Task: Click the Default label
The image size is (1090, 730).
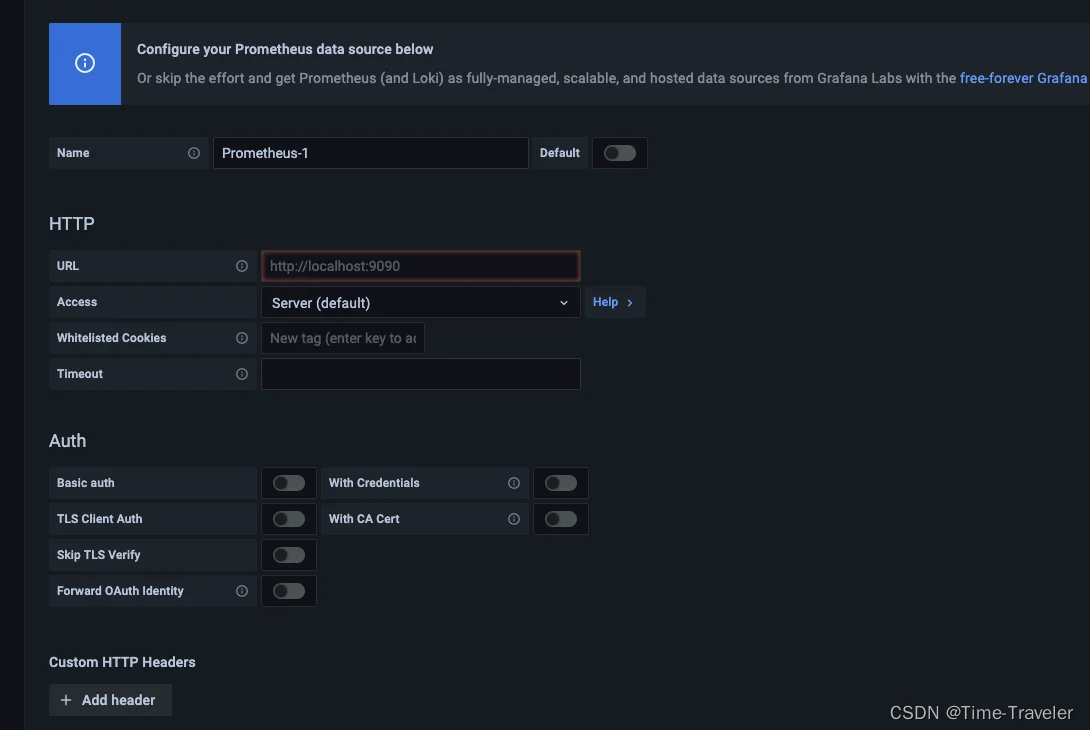Action: pos(560,153)
